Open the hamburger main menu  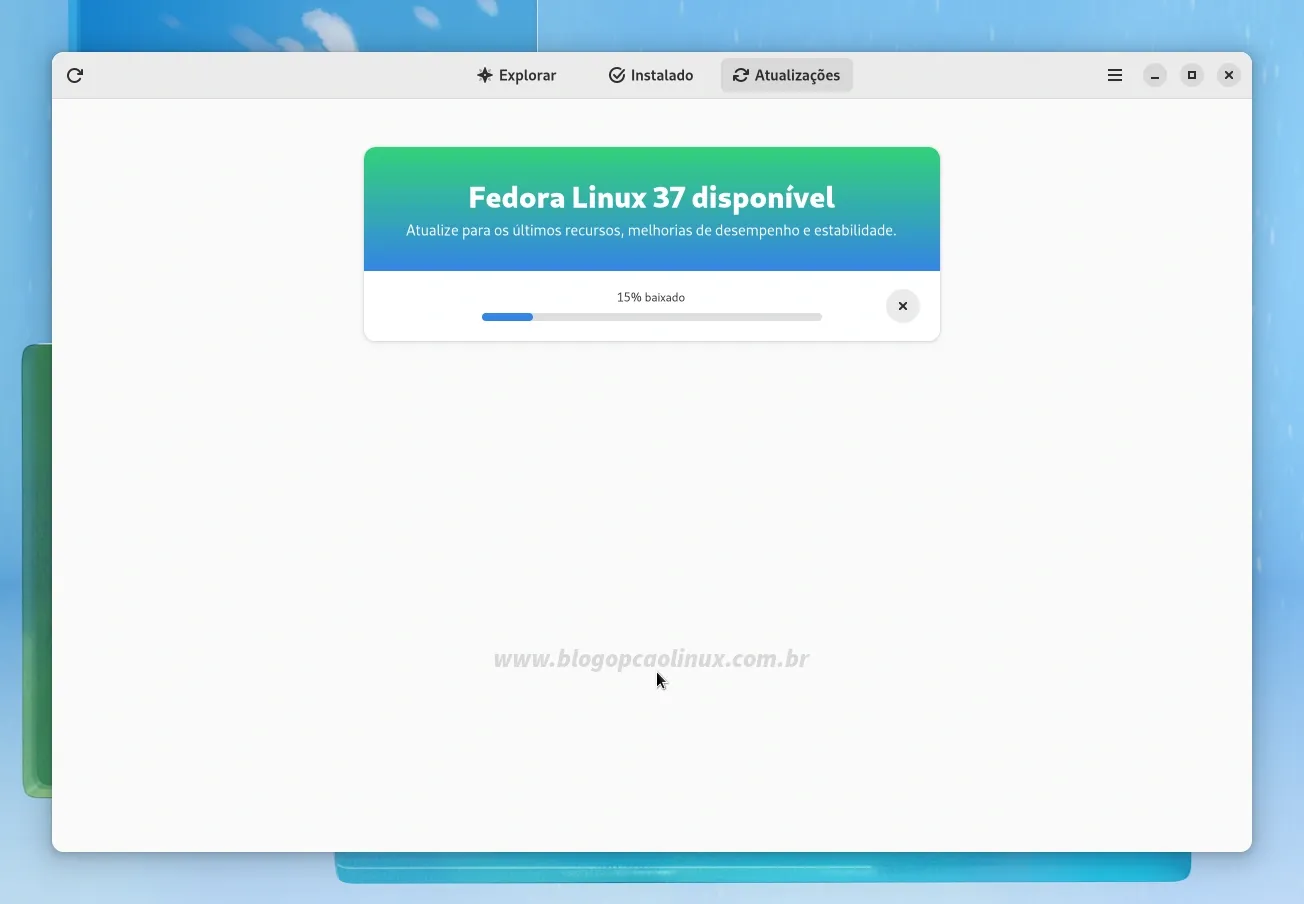(x=1115, y=75)
